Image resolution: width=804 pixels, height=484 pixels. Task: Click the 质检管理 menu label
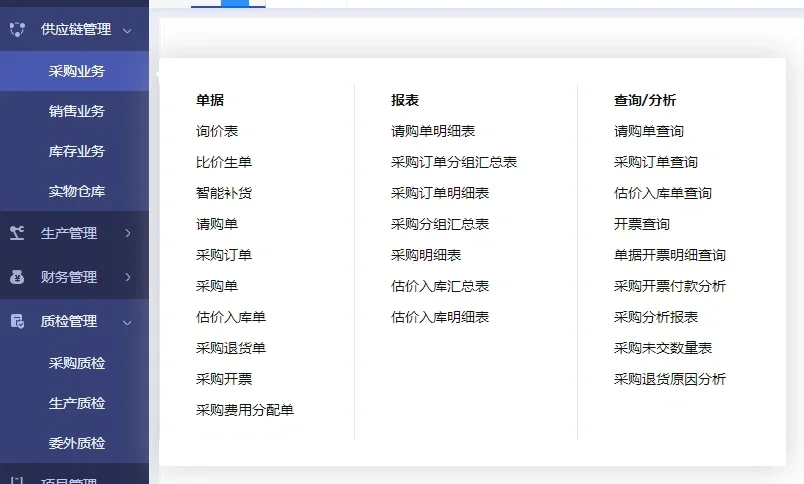[x=69, y=321]
